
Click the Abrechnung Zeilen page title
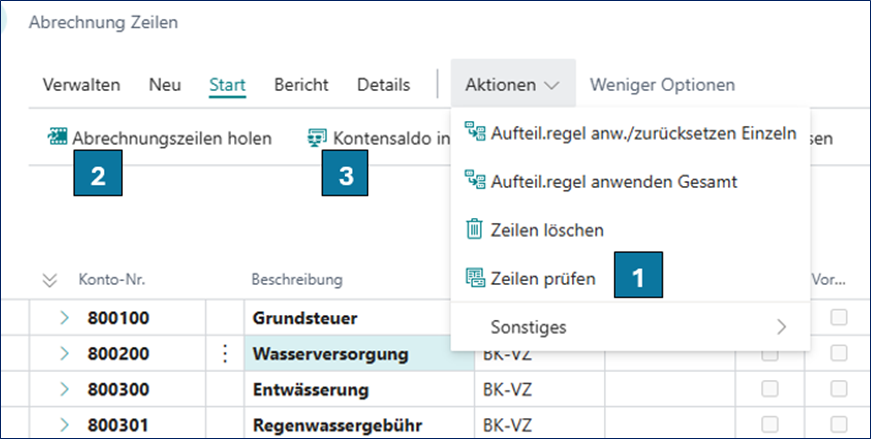[x=103, y=22]
